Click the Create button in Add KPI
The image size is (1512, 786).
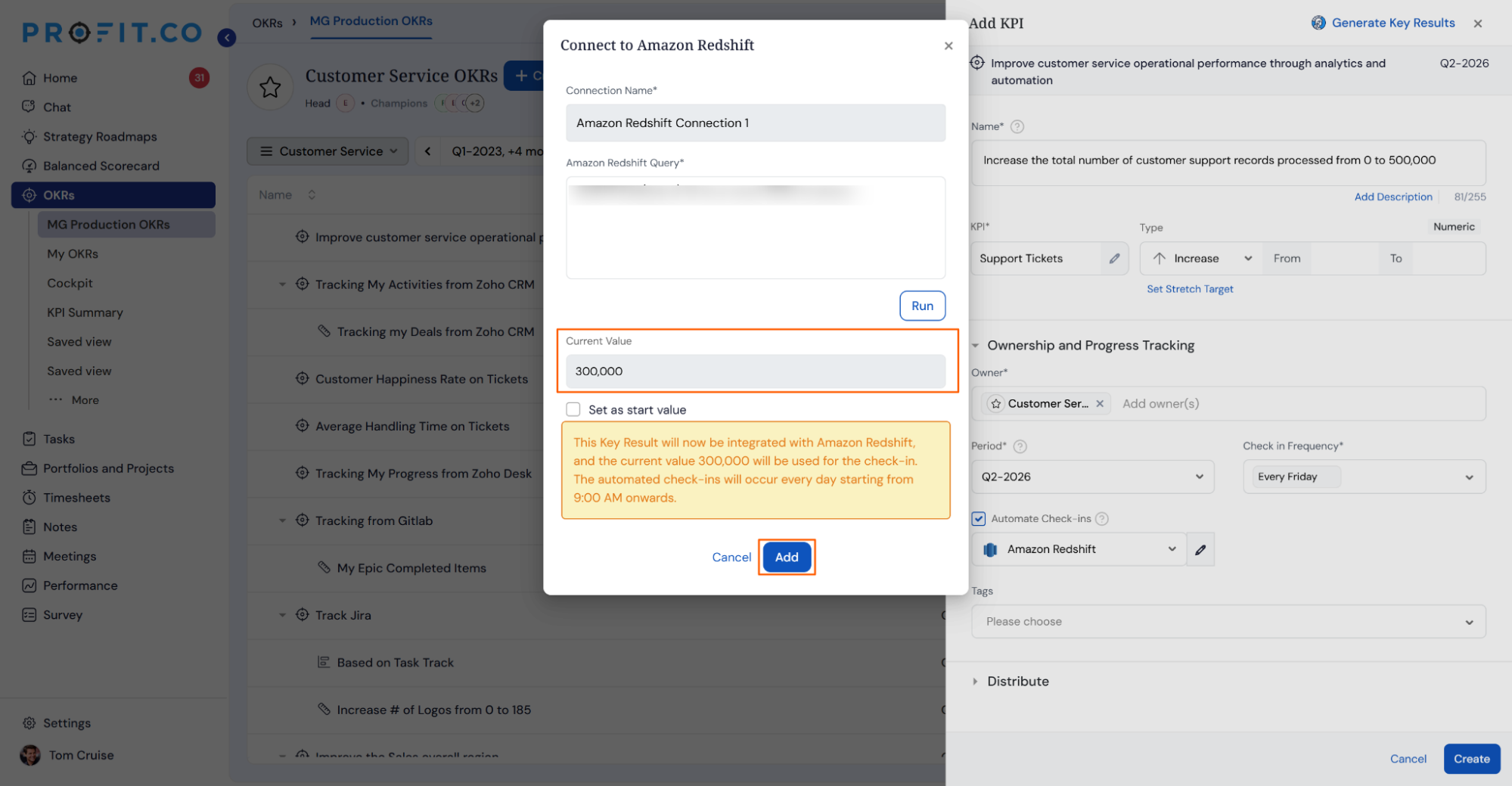point(1471,759)
